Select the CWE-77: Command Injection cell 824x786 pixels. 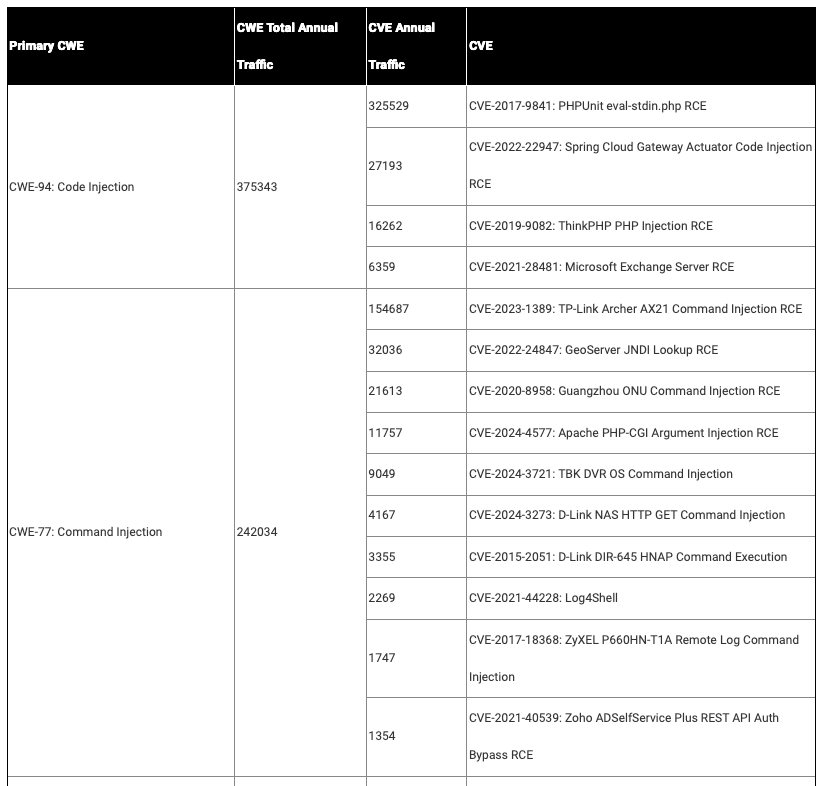(85, 532)
